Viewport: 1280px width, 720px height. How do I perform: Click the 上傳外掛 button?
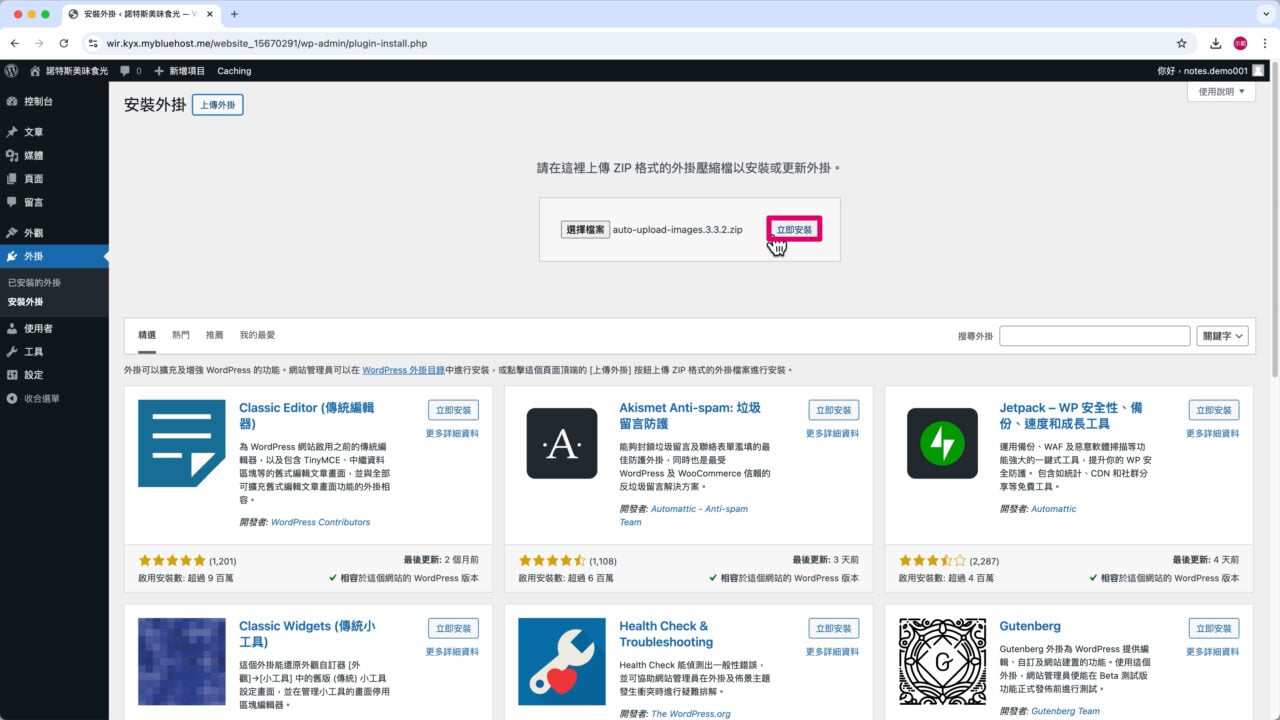(218, 105)
